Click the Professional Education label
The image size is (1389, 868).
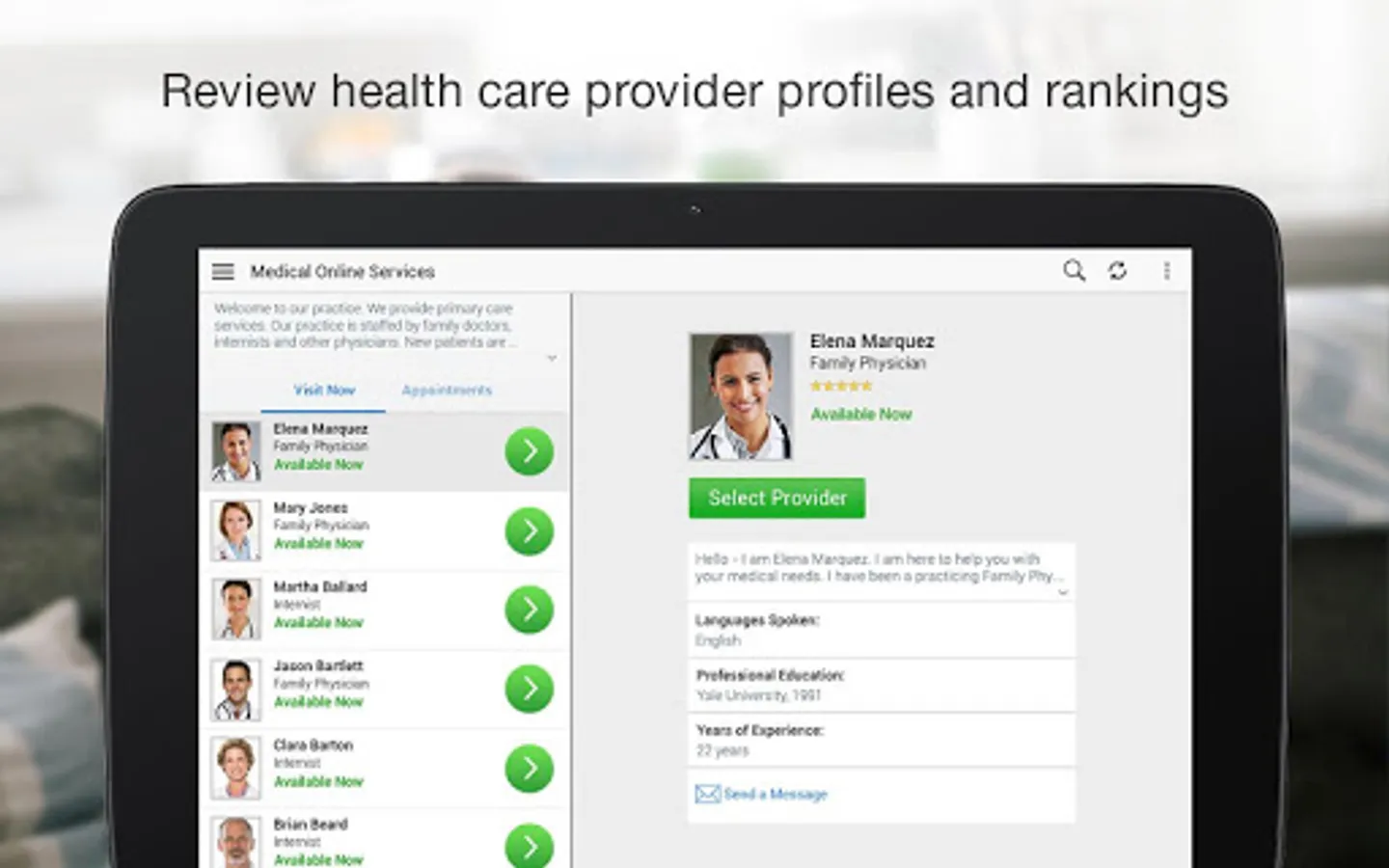pos(771,675)
